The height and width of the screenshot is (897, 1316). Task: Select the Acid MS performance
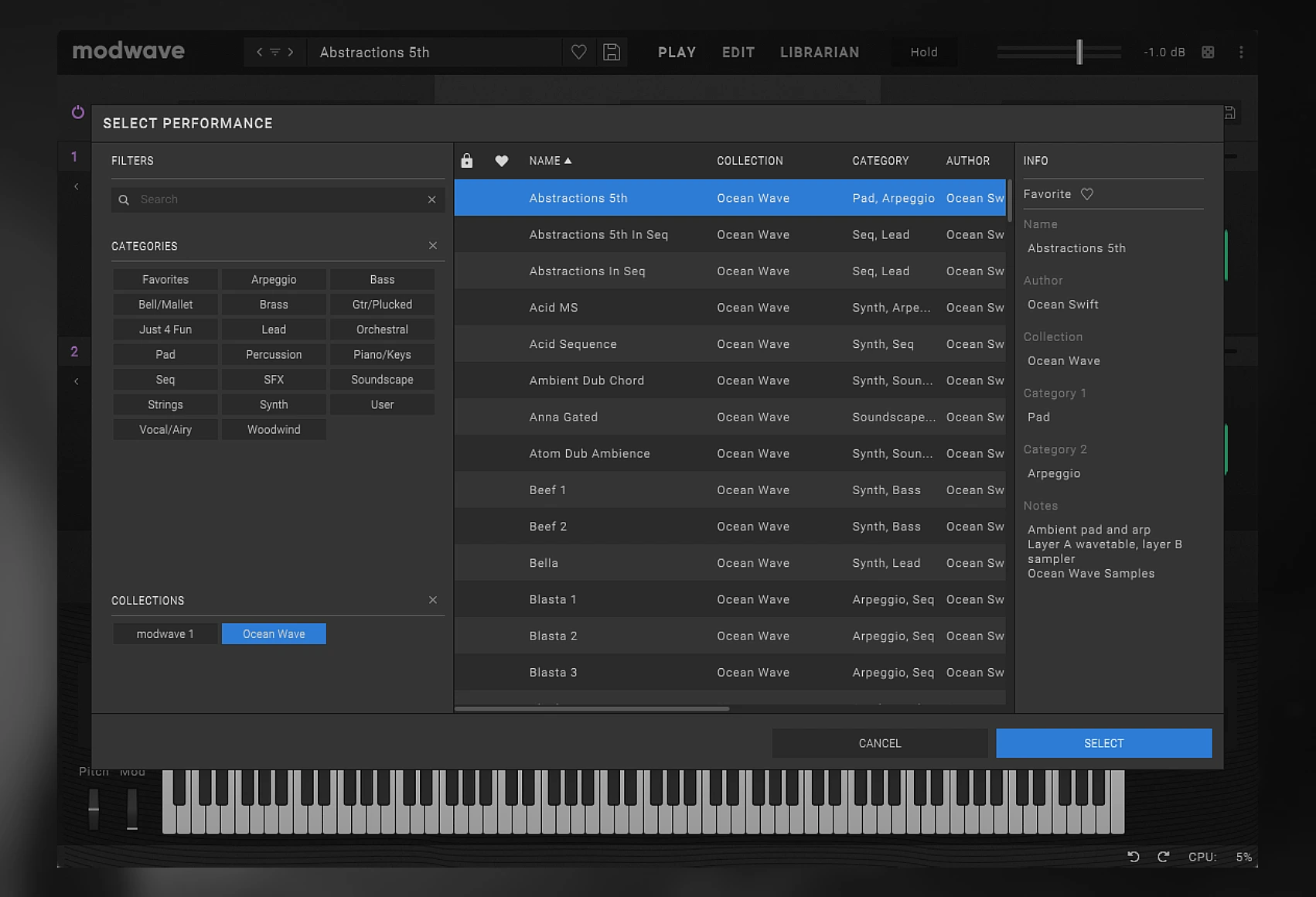730,308
